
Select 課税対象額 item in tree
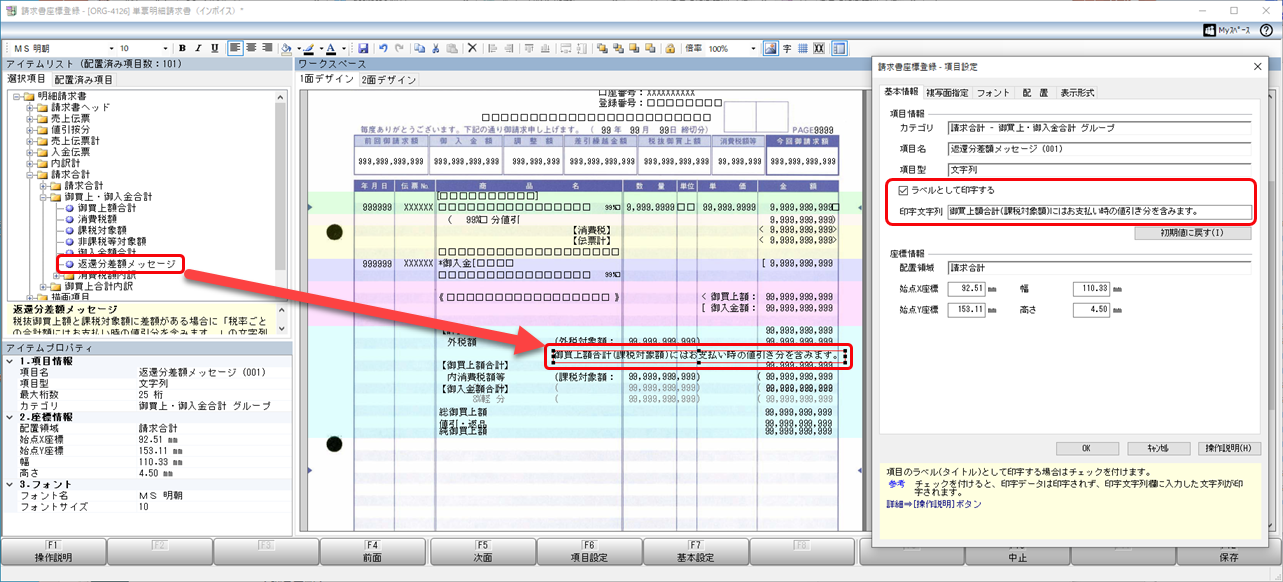(x=100, y=230)
